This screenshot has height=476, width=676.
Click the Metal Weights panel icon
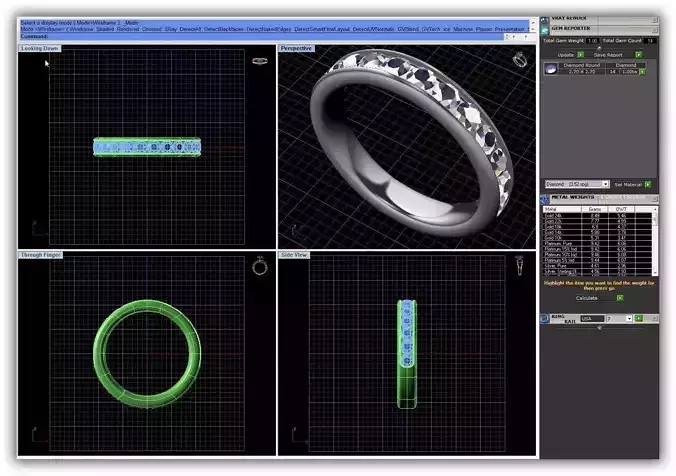[545, 199]
